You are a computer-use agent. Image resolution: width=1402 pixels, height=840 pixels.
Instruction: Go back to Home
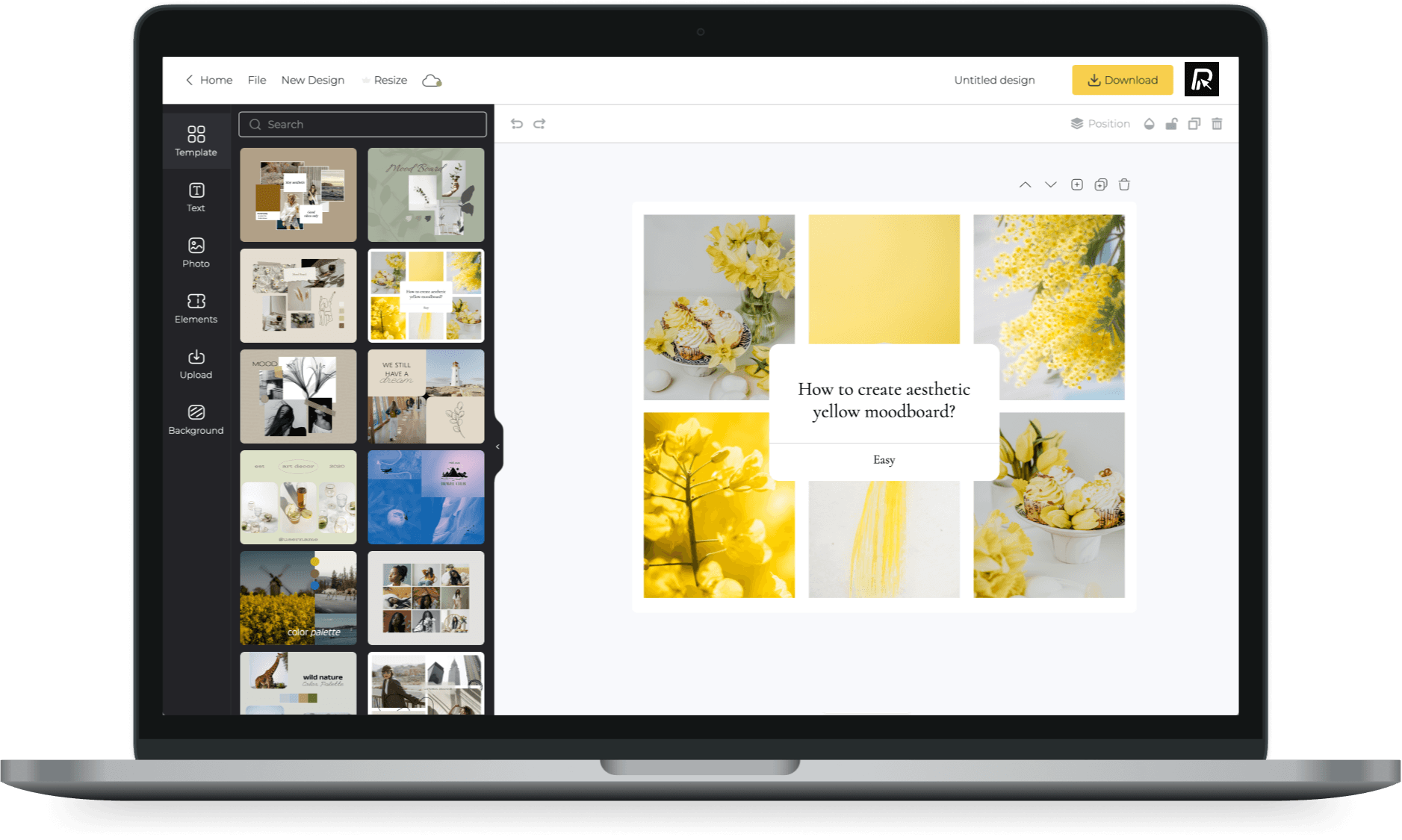click(209, 80)
